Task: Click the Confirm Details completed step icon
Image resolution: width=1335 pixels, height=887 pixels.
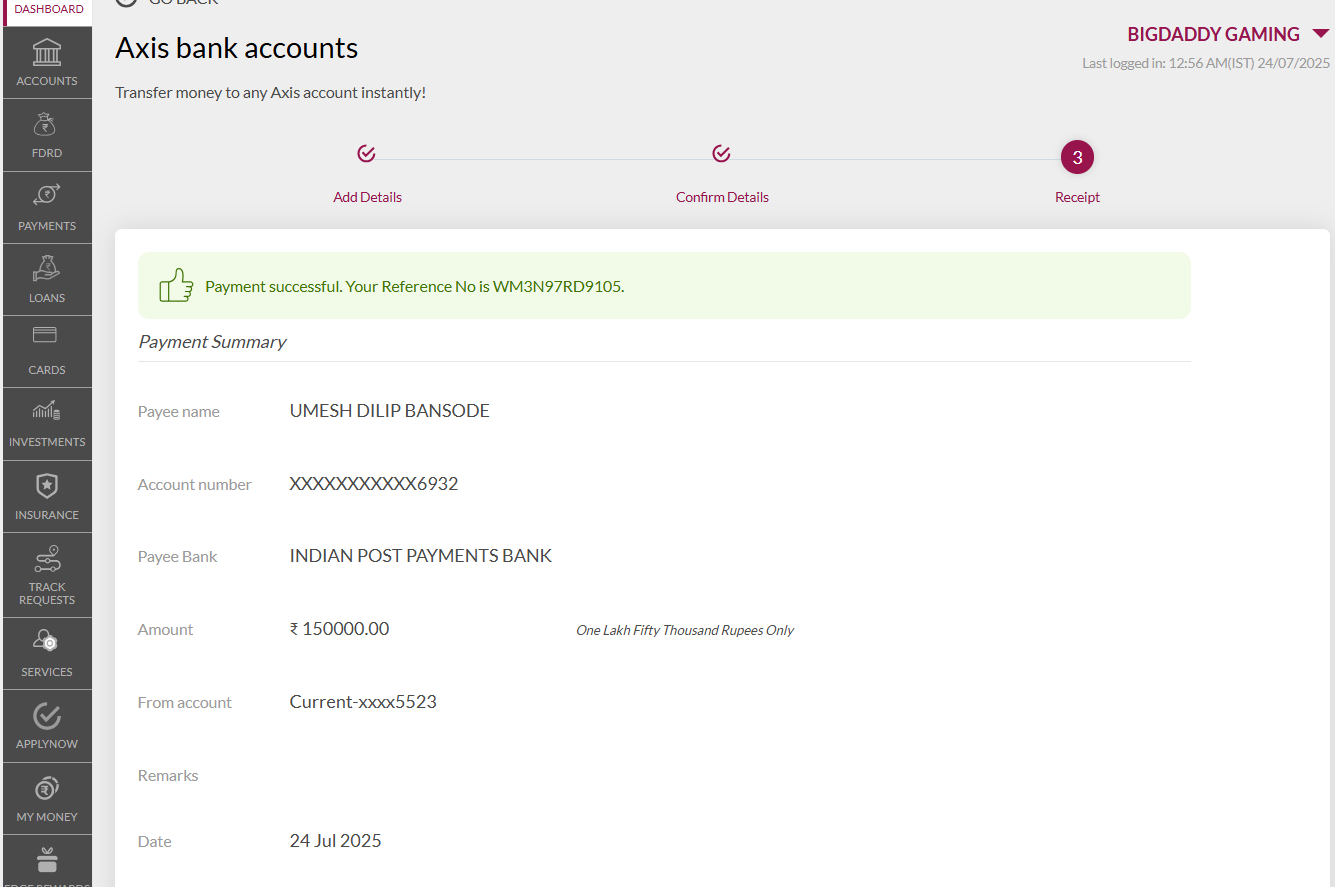Action: [721, 153]
